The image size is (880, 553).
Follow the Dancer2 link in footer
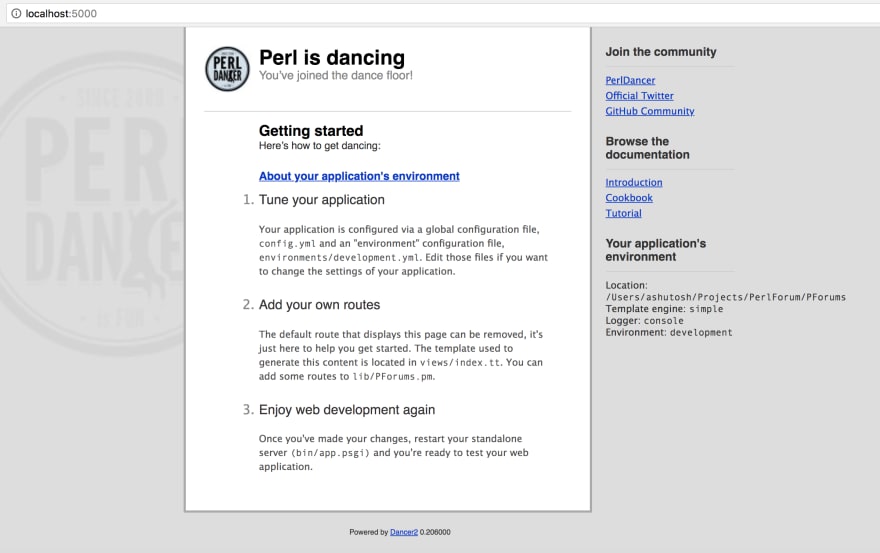pos(404,532)
